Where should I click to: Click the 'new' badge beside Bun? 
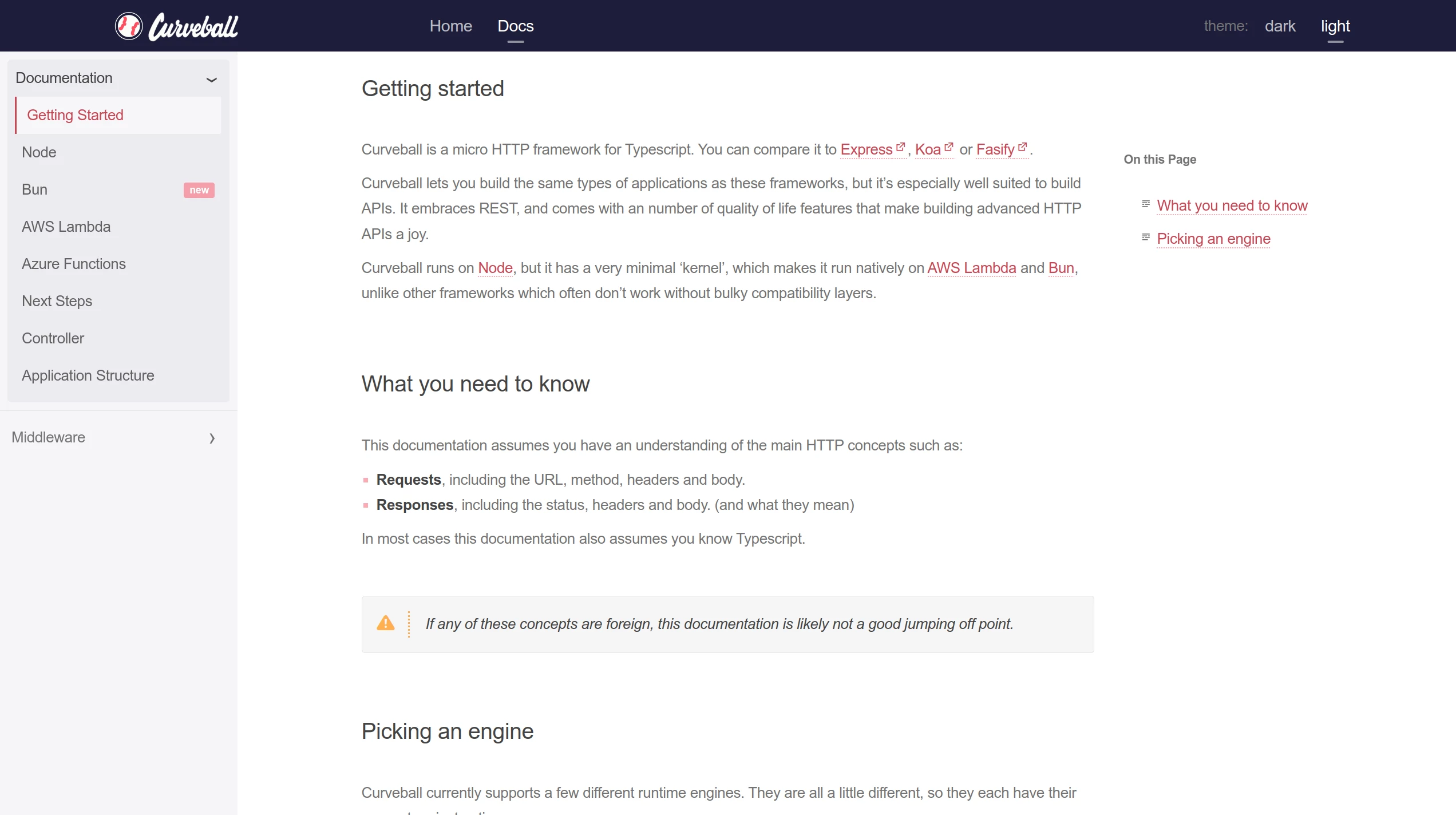pos(199,190)
